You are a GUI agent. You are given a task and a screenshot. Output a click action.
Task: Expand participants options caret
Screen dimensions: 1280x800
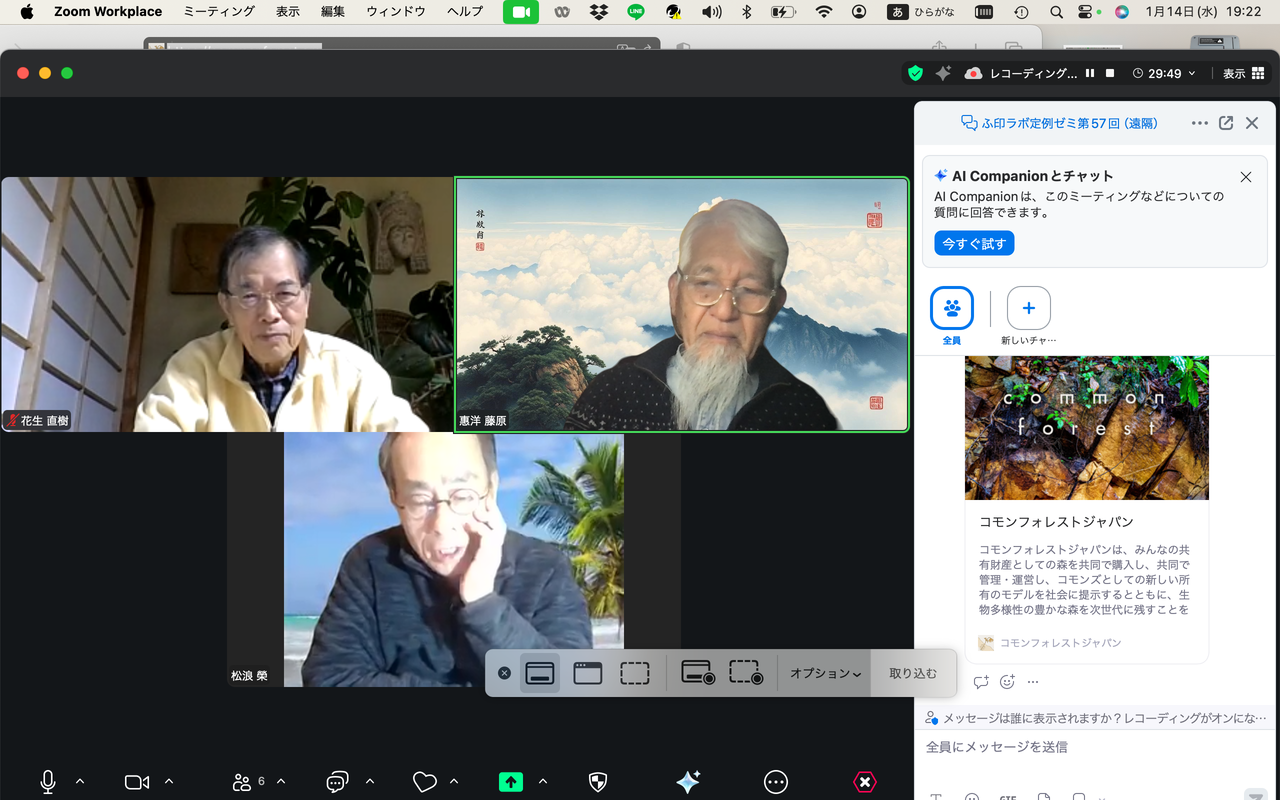pos(281,781)
